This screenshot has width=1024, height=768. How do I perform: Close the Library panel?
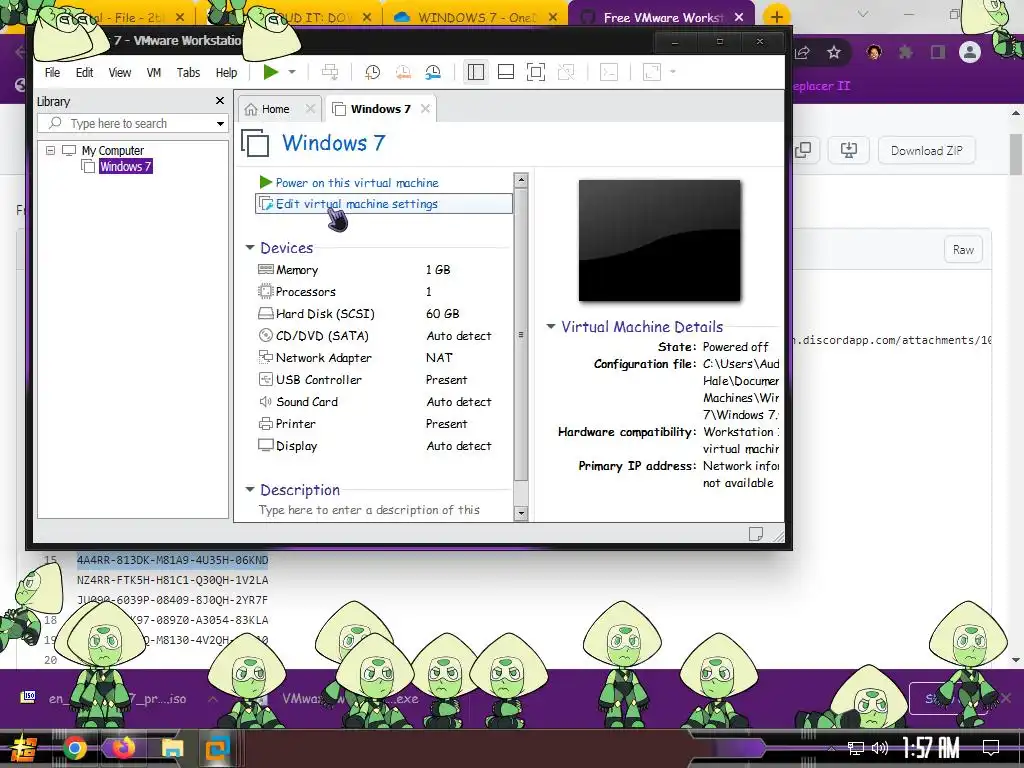pyautogui.click(x=220, y=101)
